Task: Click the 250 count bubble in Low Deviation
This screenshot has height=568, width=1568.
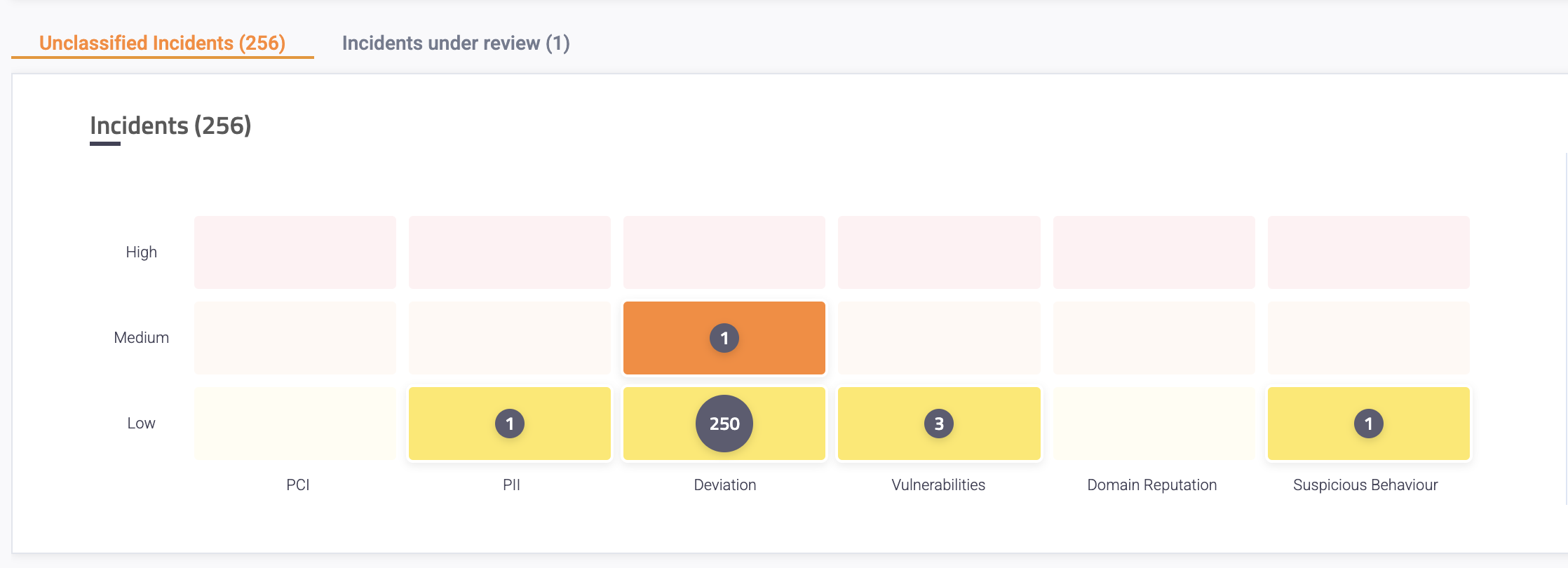Action: pyautogui.click(x=724, y=424)
